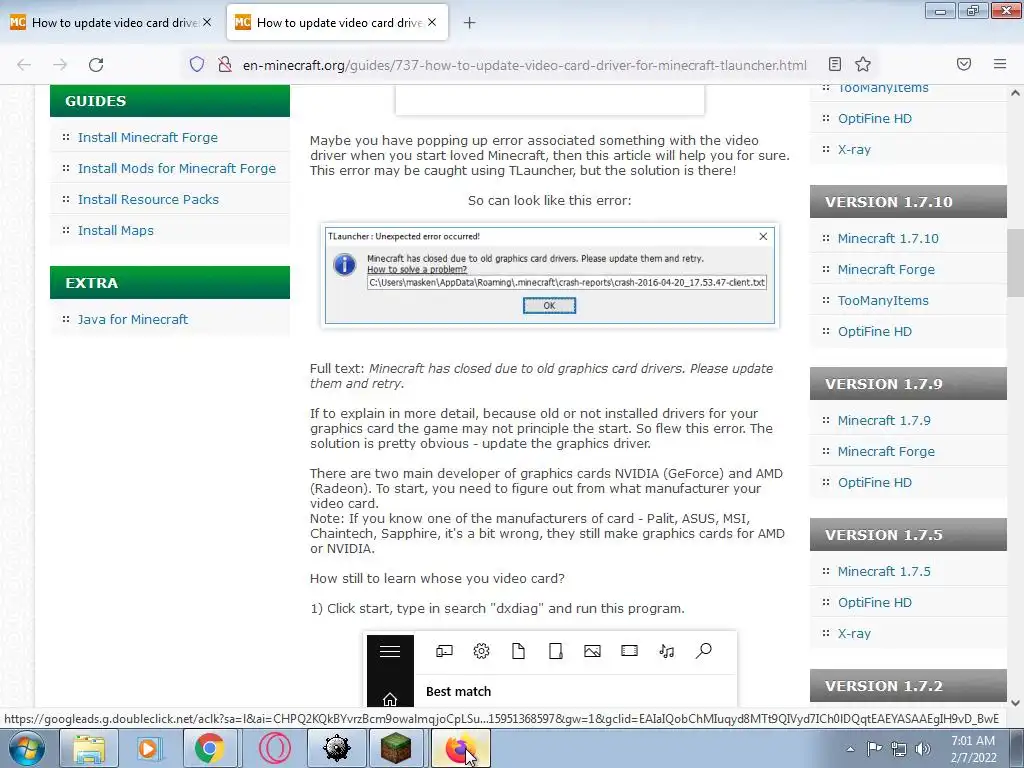1024x768 pixels.
Task: Open X-ray link under Version 1.7.5
Action: [854, 633]
